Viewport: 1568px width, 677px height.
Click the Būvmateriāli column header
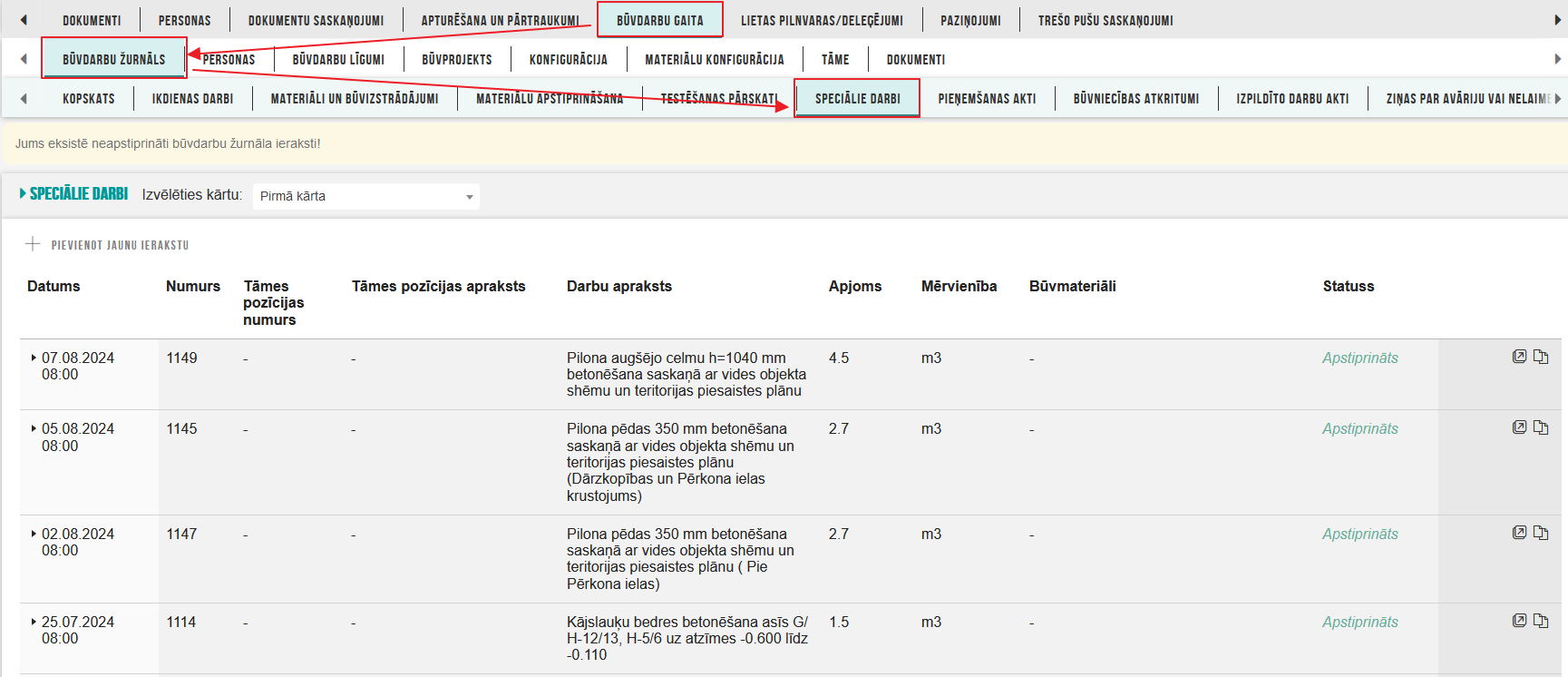[x=1073, y=286]
